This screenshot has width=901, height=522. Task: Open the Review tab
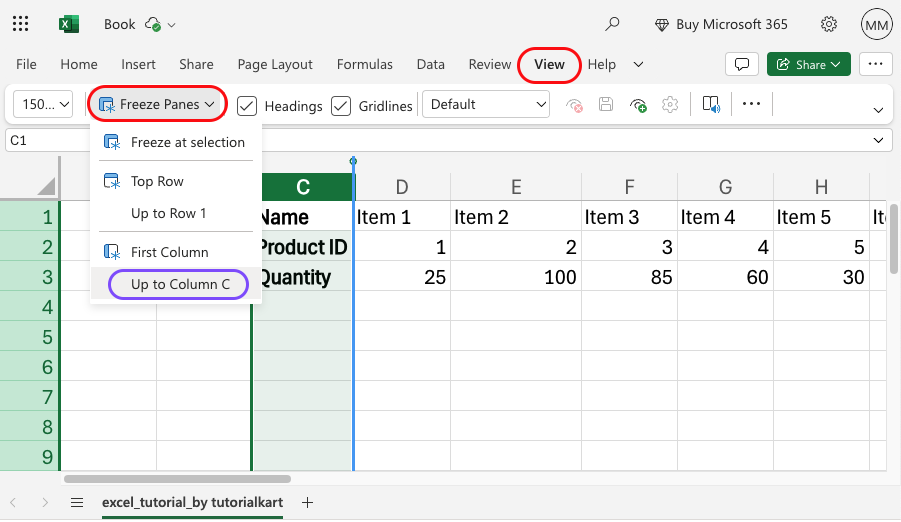point(490,64)
